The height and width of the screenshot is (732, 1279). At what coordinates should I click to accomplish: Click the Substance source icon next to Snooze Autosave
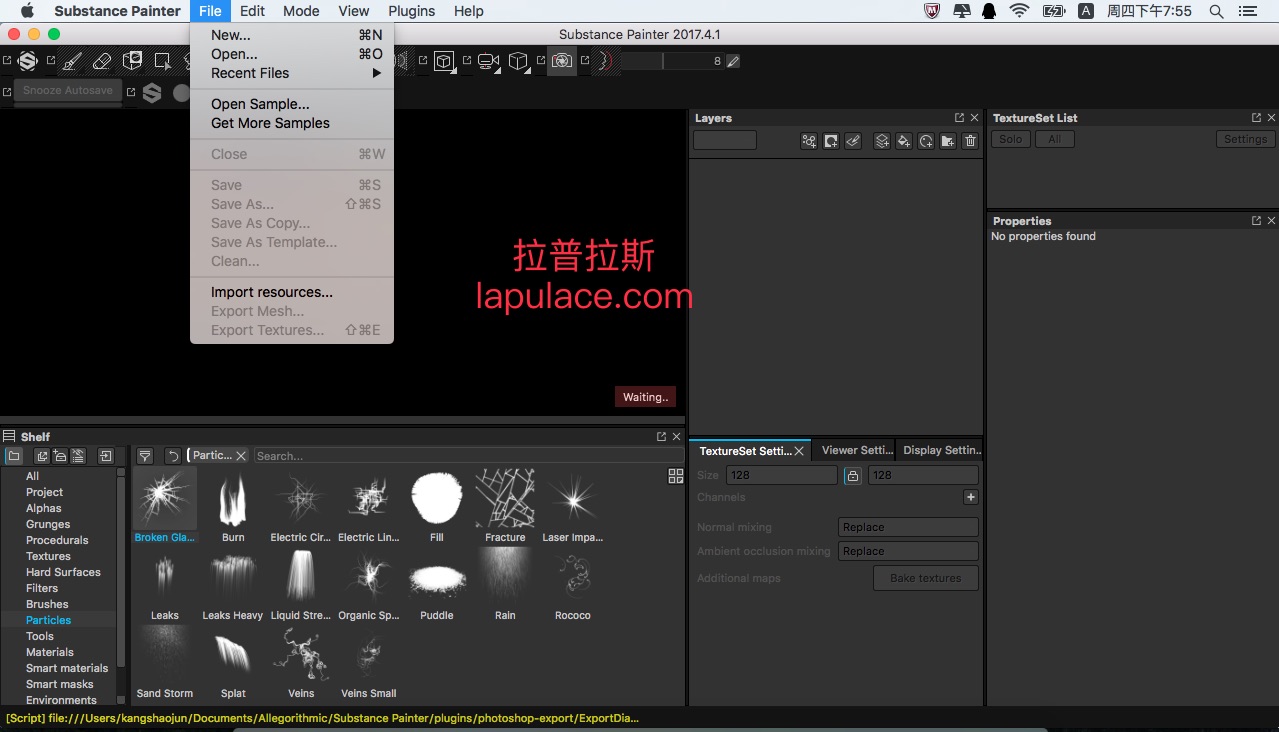point(152,92)
